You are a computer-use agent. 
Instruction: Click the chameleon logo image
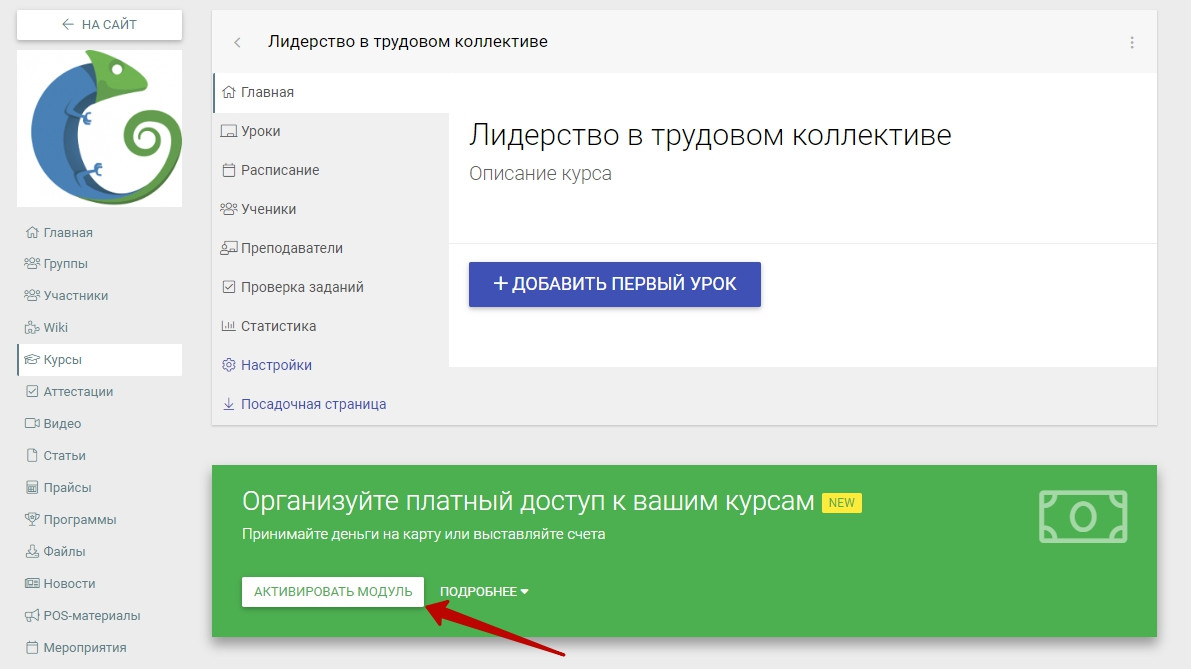[x=100, y=128]
